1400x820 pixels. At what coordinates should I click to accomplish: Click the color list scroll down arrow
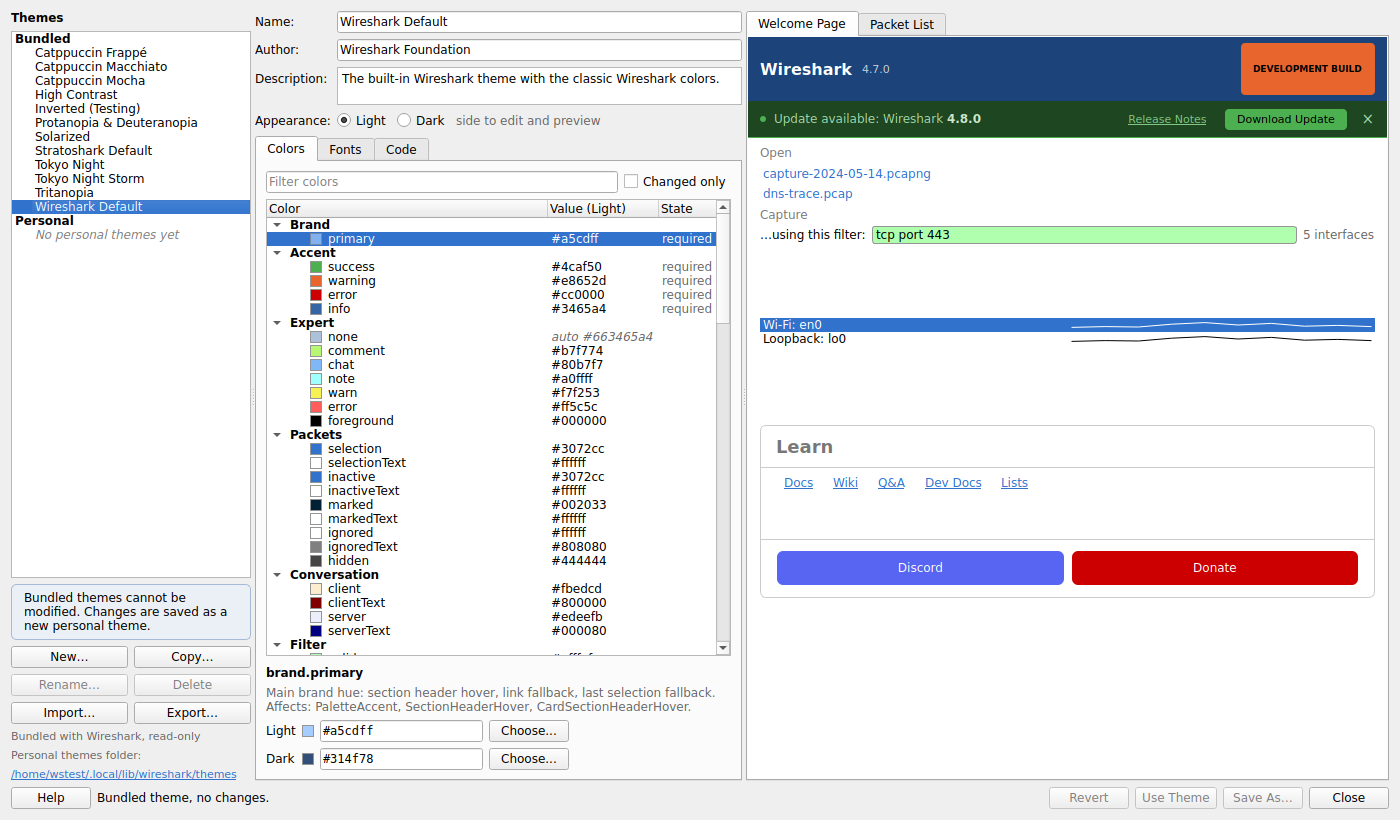723,648
